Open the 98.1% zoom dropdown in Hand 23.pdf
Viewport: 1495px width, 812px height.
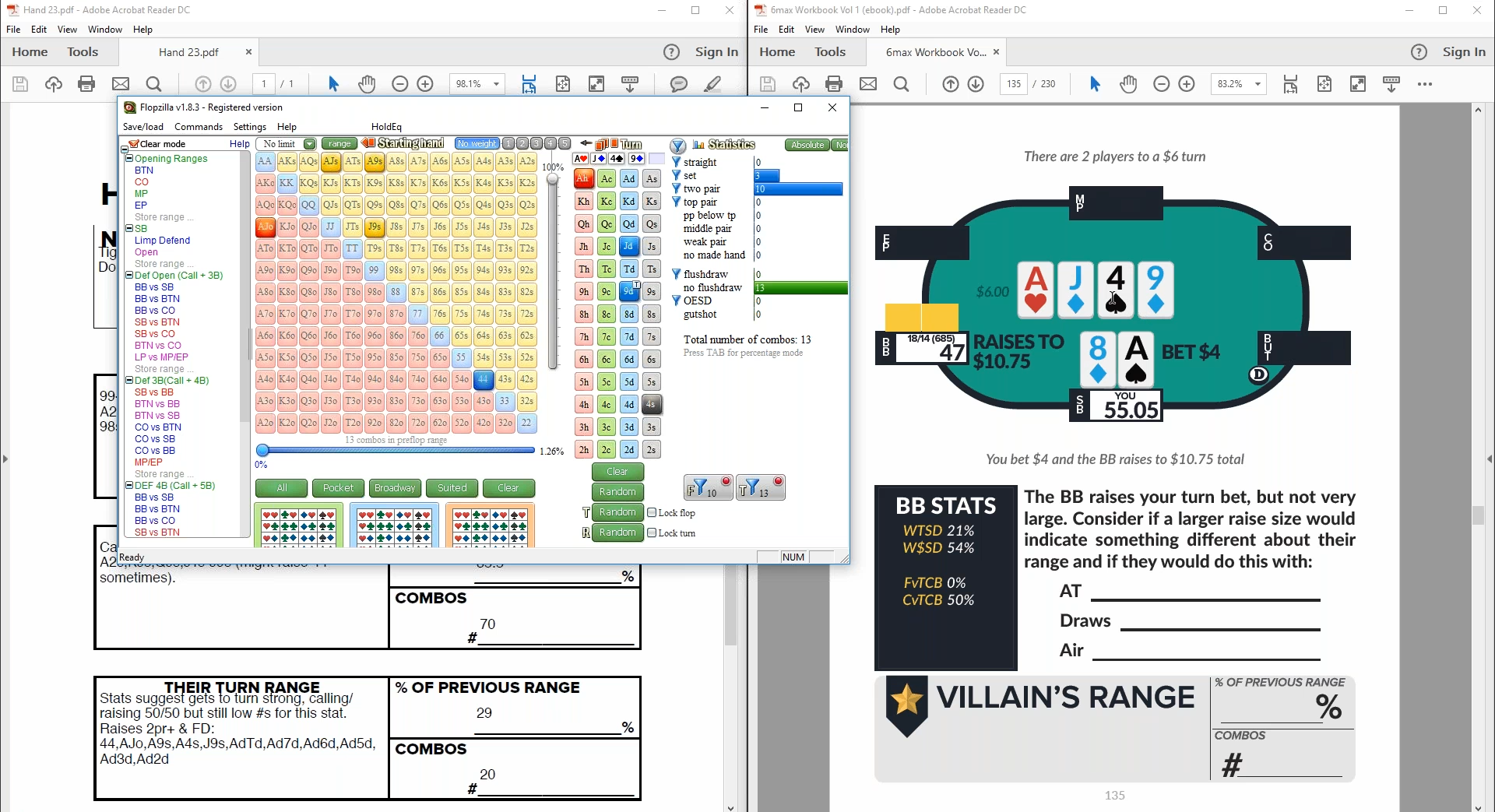[x=496, y=84]
